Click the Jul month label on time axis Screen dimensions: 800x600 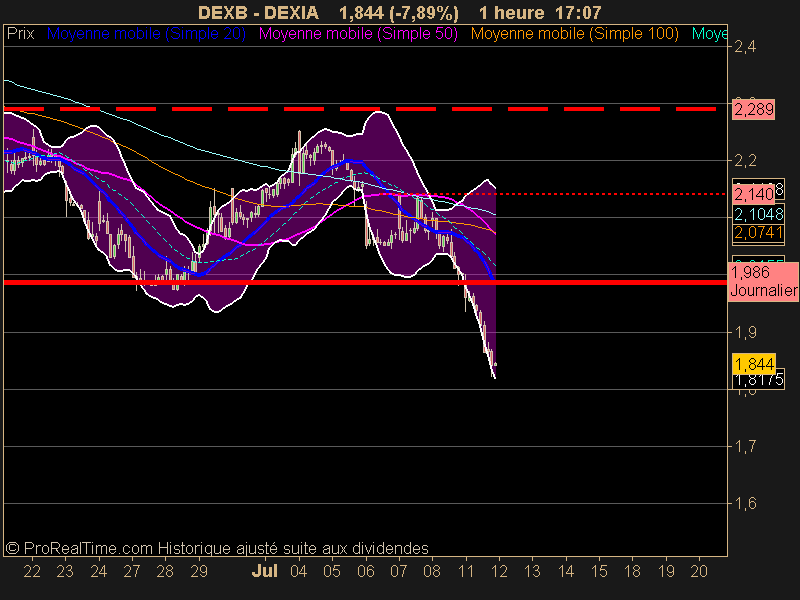pyautogui.click(x=265, y=571)
